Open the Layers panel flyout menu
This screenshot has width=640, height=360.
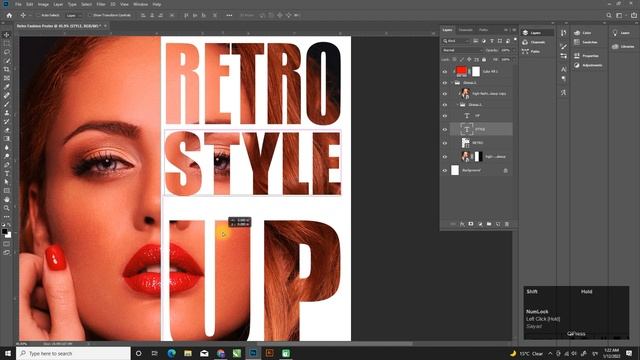click(514, 30)
